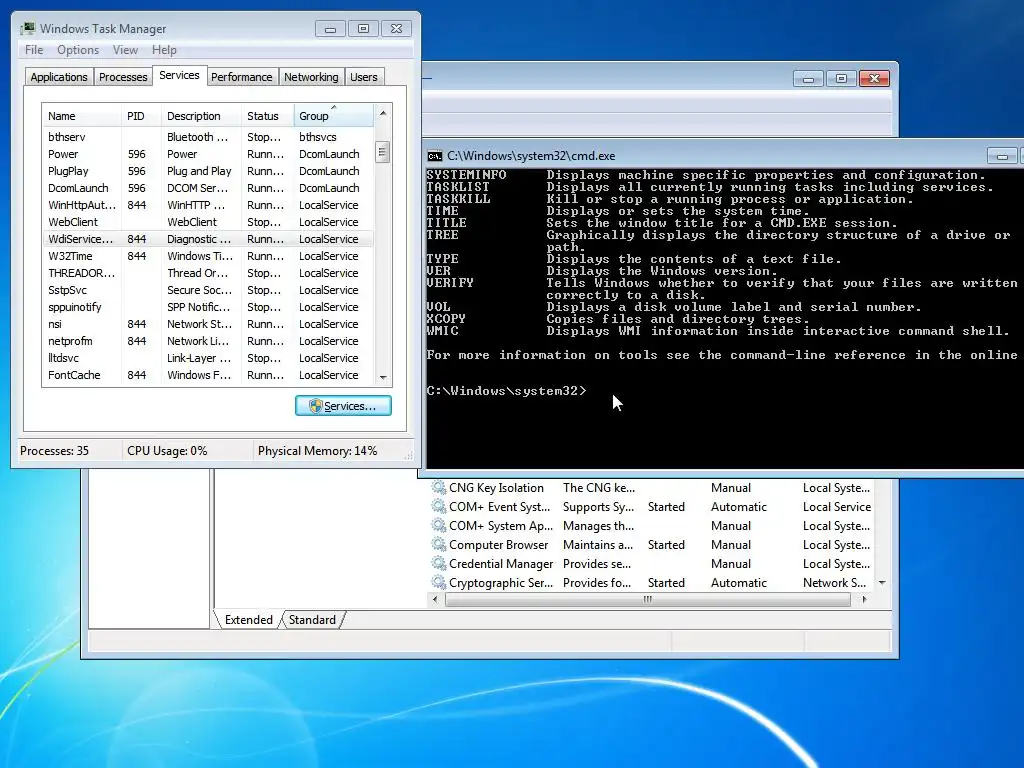Click the Services horizontal scrollbar thumb
This screenshot has width=1024, height=768.
point(648,599)
